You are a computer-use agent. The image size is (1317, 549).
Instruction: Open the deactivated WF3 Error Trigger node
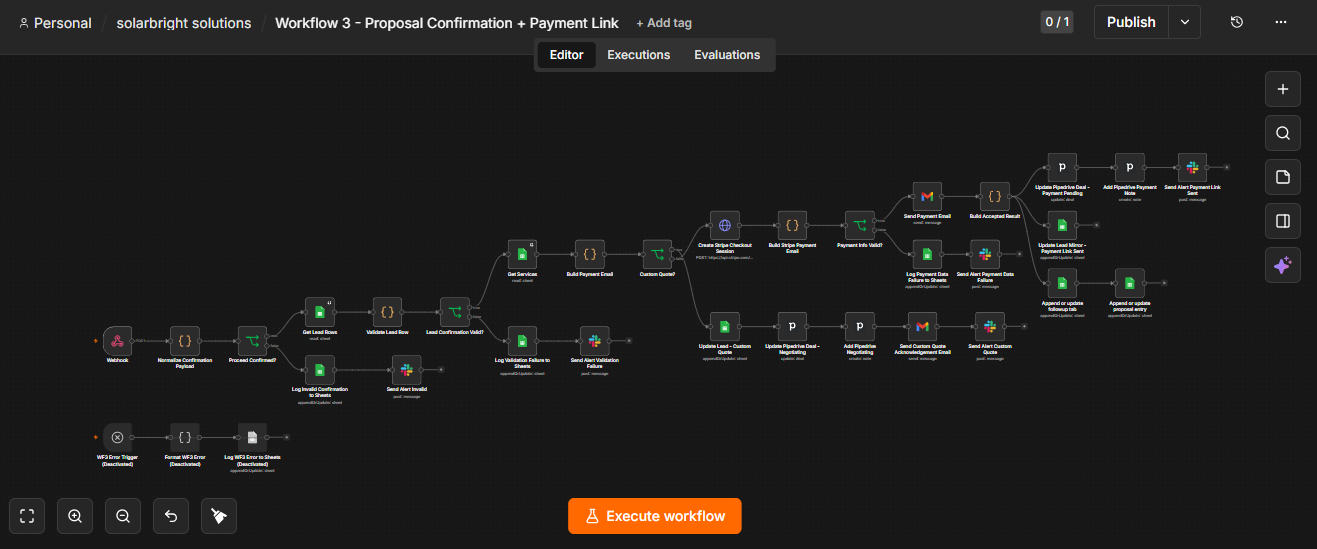click(x=118, y=437)
